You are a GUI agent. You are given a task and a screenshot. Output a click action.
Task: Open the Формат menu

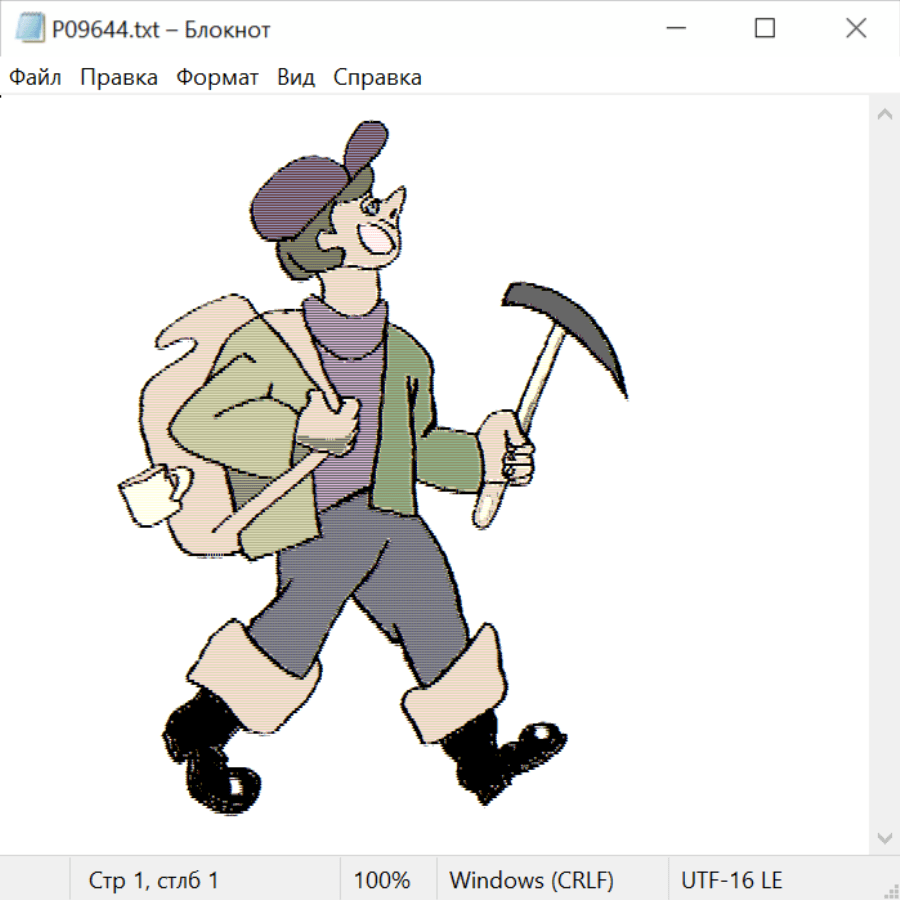click(217, 77)
